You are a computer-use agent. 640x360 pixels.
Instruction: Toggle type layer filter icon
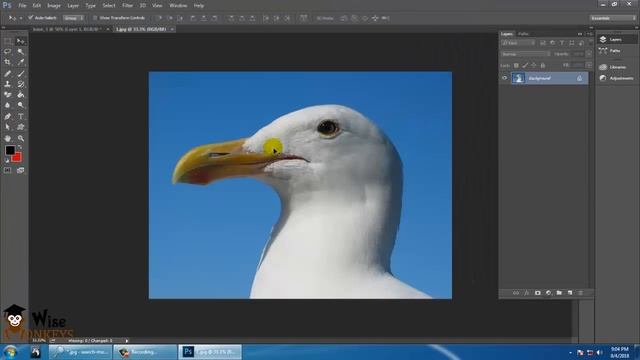tap(562, 43)
